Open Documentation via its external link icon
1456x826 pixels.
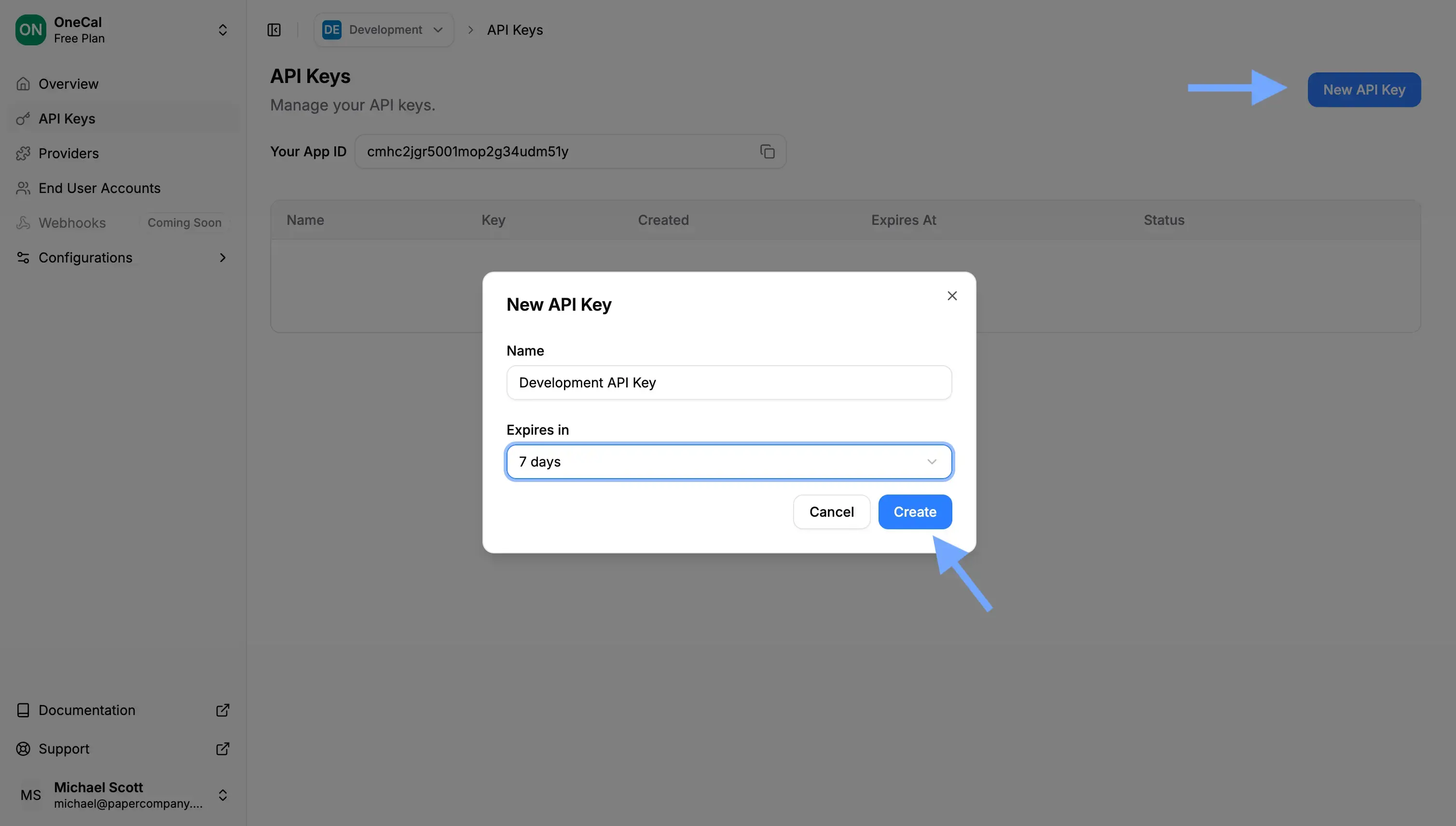coord(223,710)
